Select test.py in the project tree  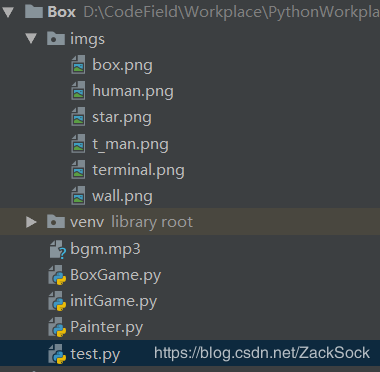190,353
